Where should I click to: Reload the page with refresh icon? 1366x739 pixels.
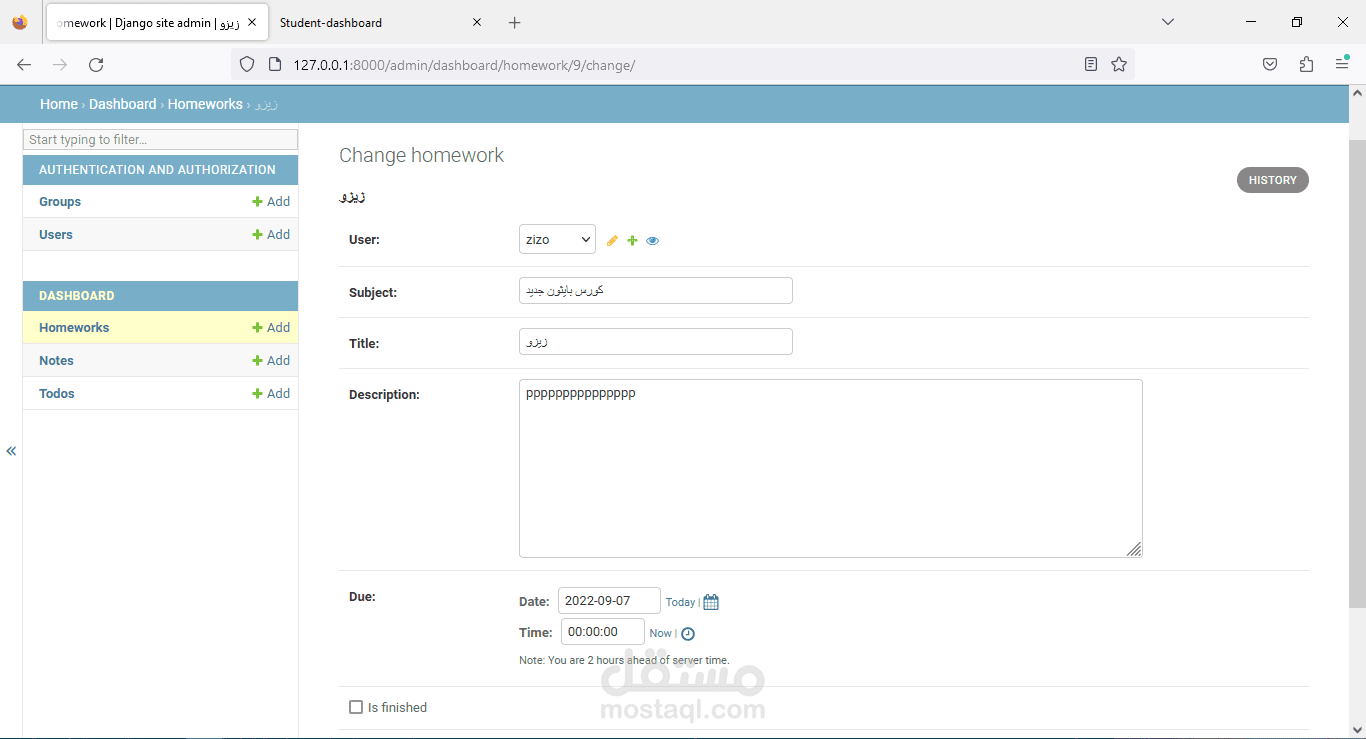click(x=96, y=64)
